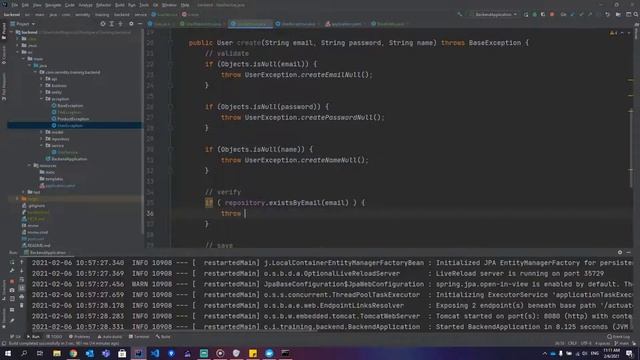Select README.md in project tree

pyautogui.click(x=36, y=246)
